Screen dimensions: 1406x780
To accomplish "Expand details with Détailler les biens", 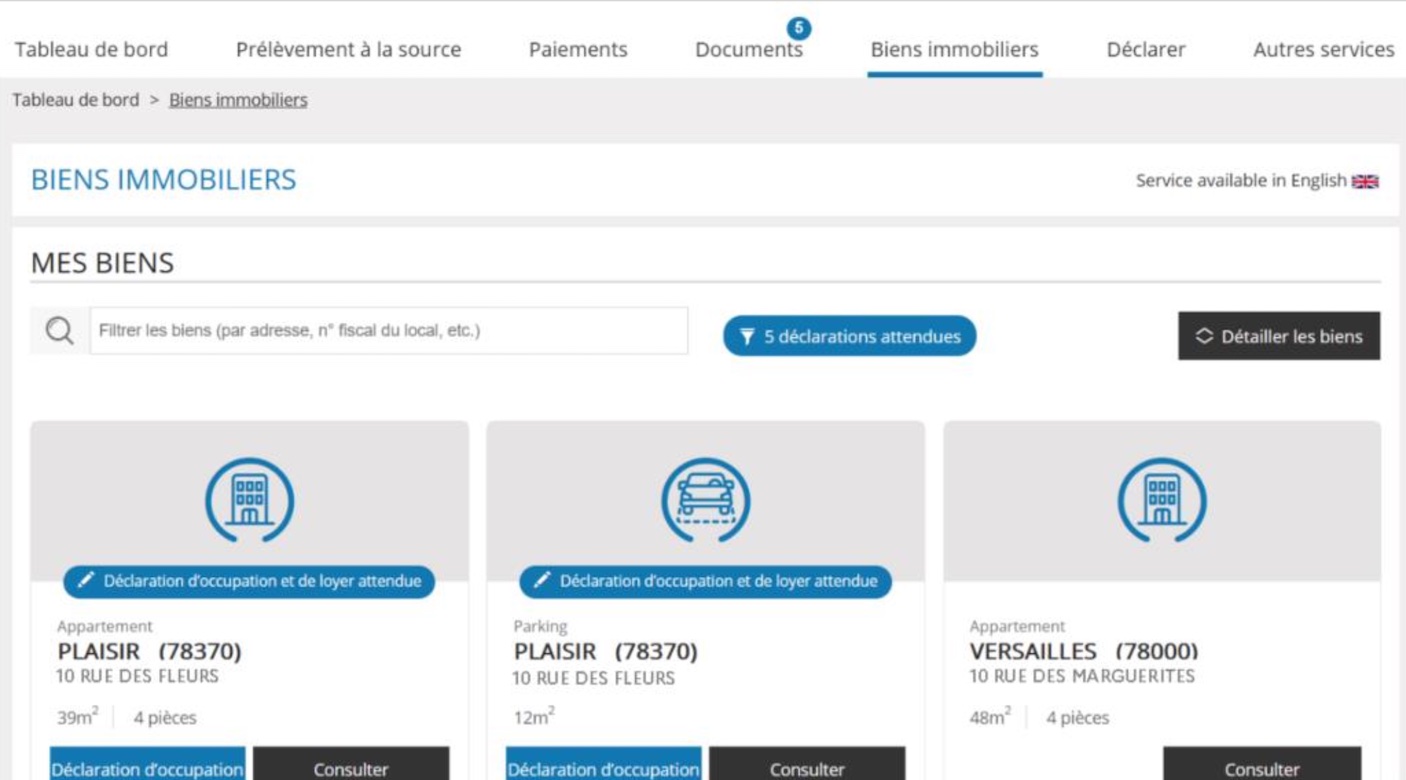I will point(1279,336).
